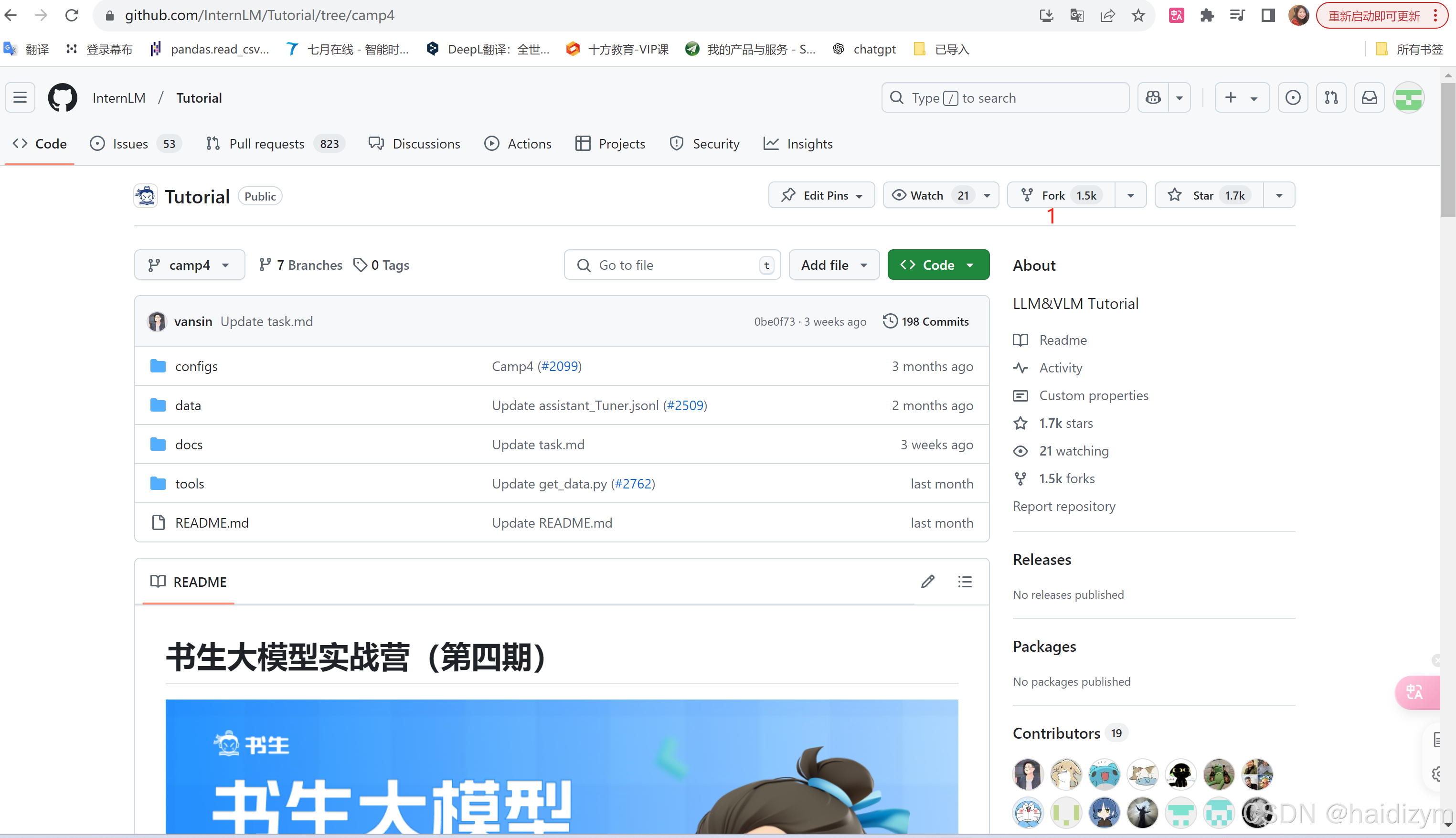The width and height of the screenshot is (1456, 838).
Task: Expand the Add file dropdown
Action: 833,265
